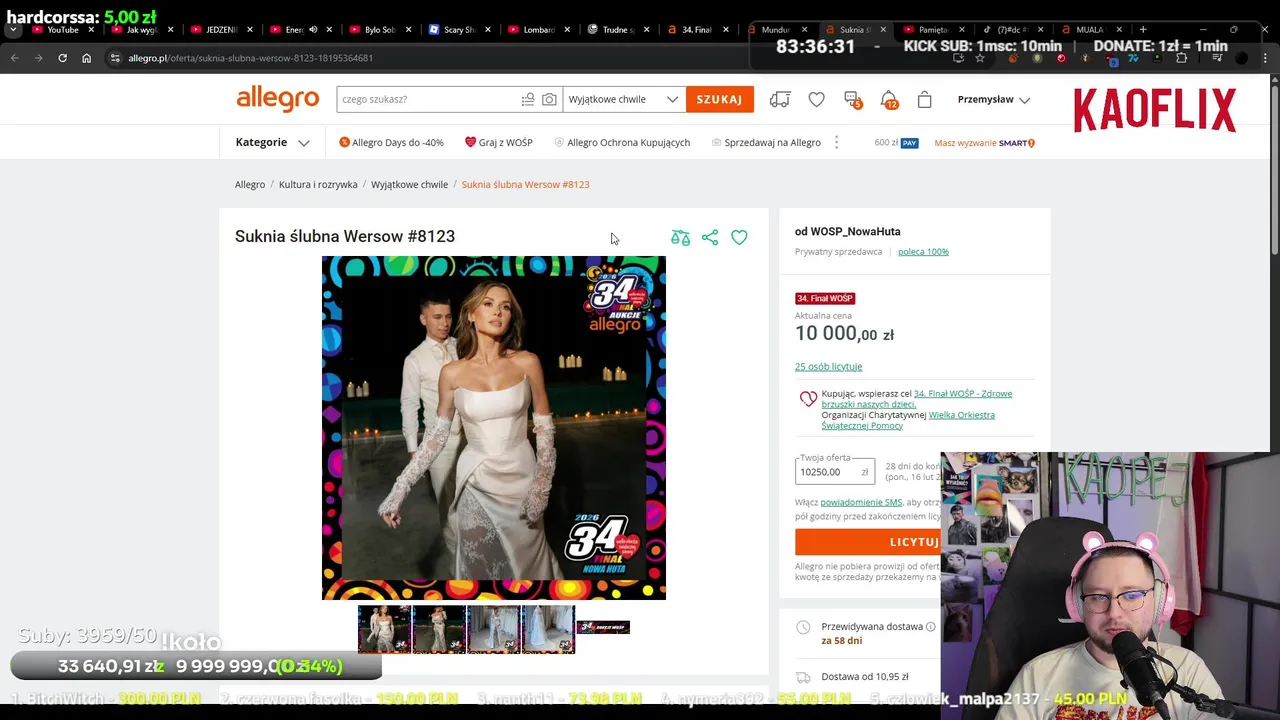The width and height of the screenshot is (1280, 720).
Task: Go back in the browser
Action: pos(14,58)
